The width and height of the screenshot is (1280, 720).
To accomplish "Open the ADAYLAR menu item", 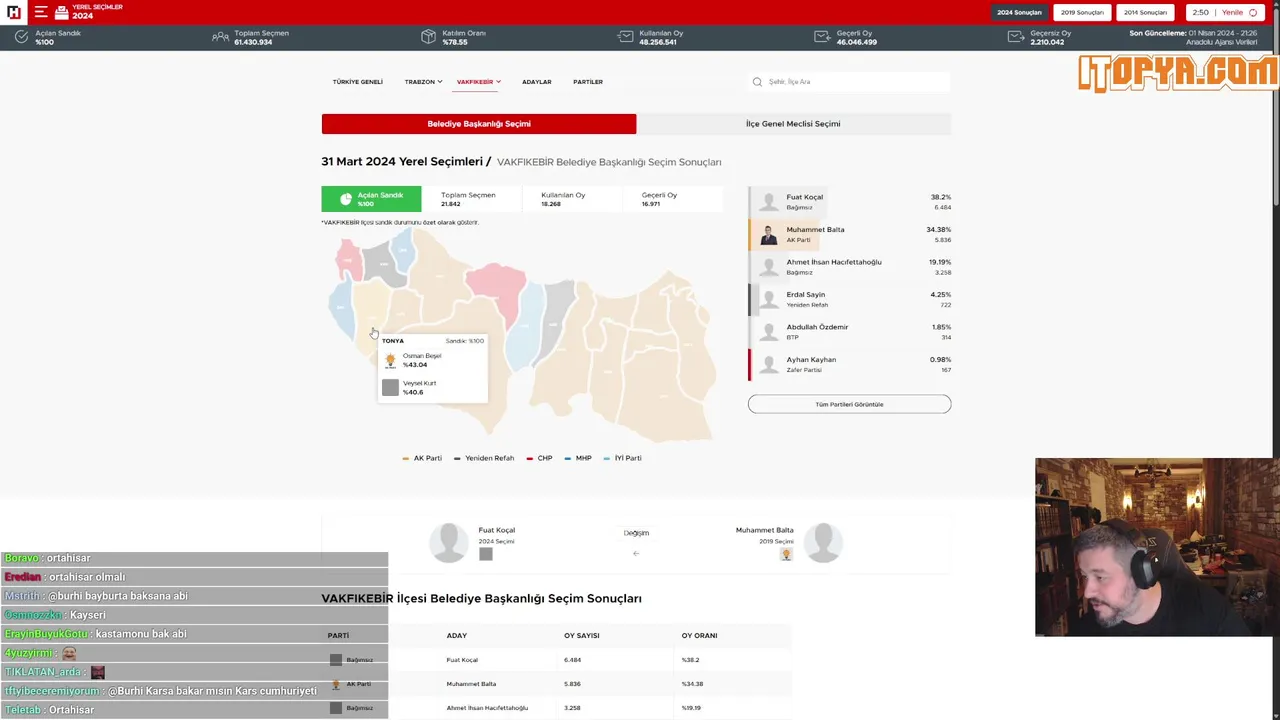I will [x=537, y=82].
